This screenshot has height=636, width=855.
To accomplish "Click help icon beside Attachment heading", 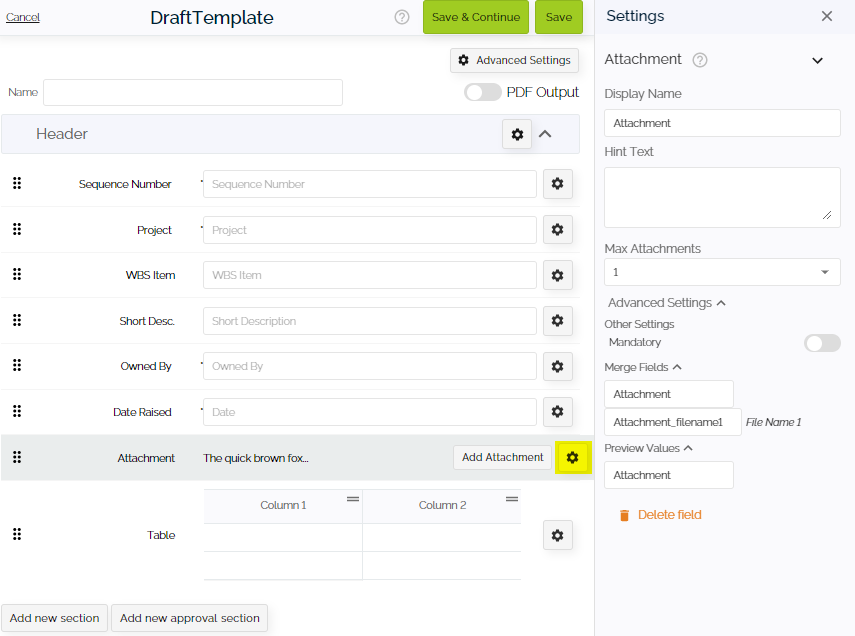I will (700, 60).
